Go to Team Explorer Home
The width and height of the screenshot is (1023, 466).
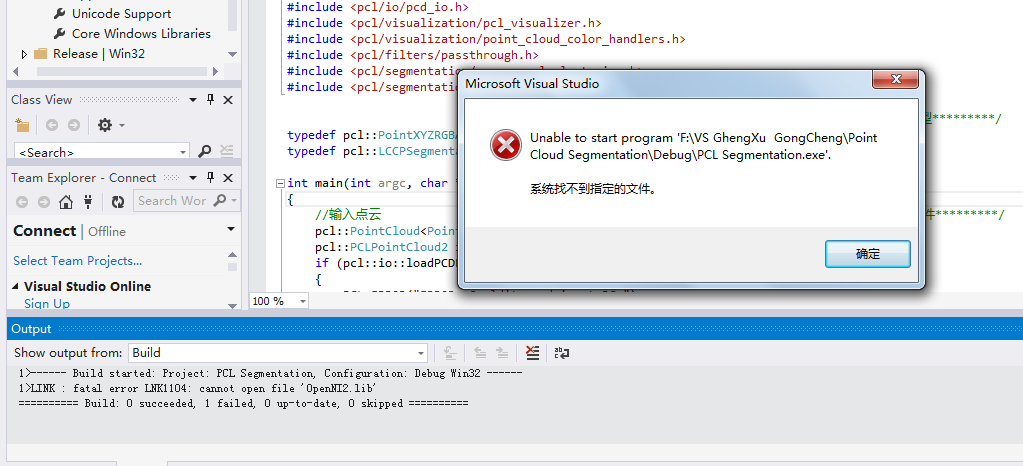click(x=65, y=202)
